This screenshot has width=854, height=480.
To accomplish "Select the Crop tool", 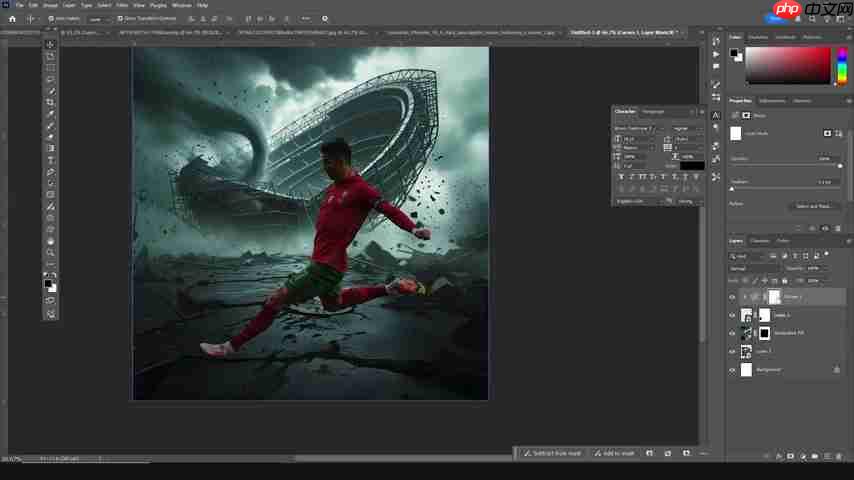I will tap(50, 102).
